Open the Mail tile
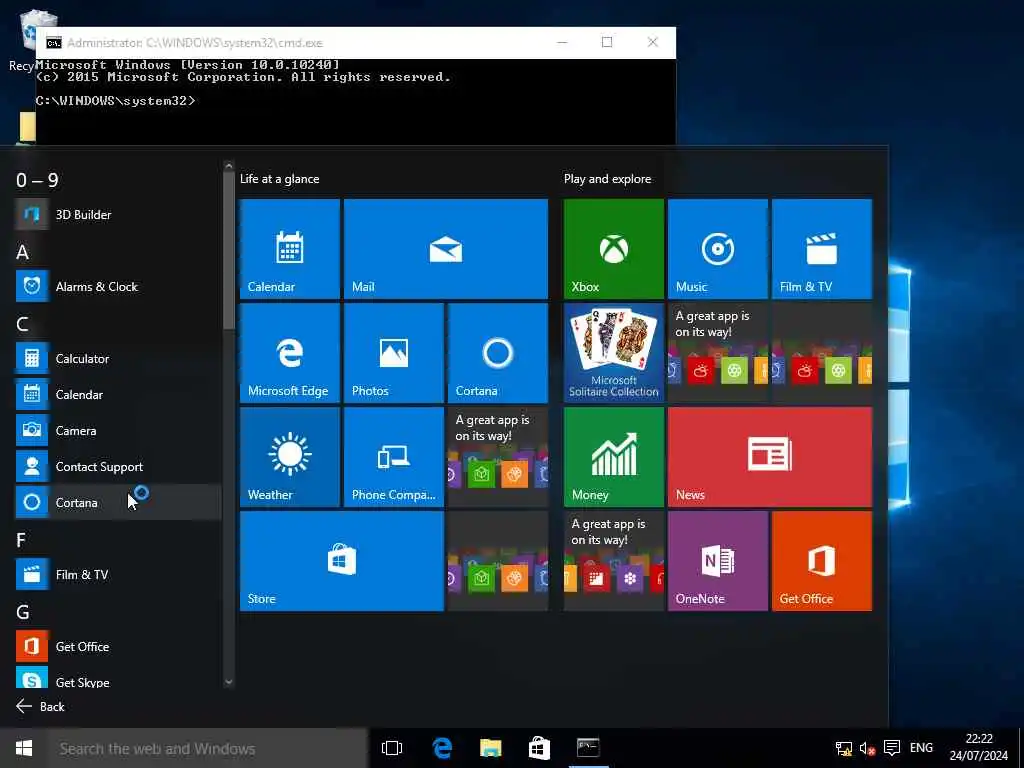 coord(445,249)
